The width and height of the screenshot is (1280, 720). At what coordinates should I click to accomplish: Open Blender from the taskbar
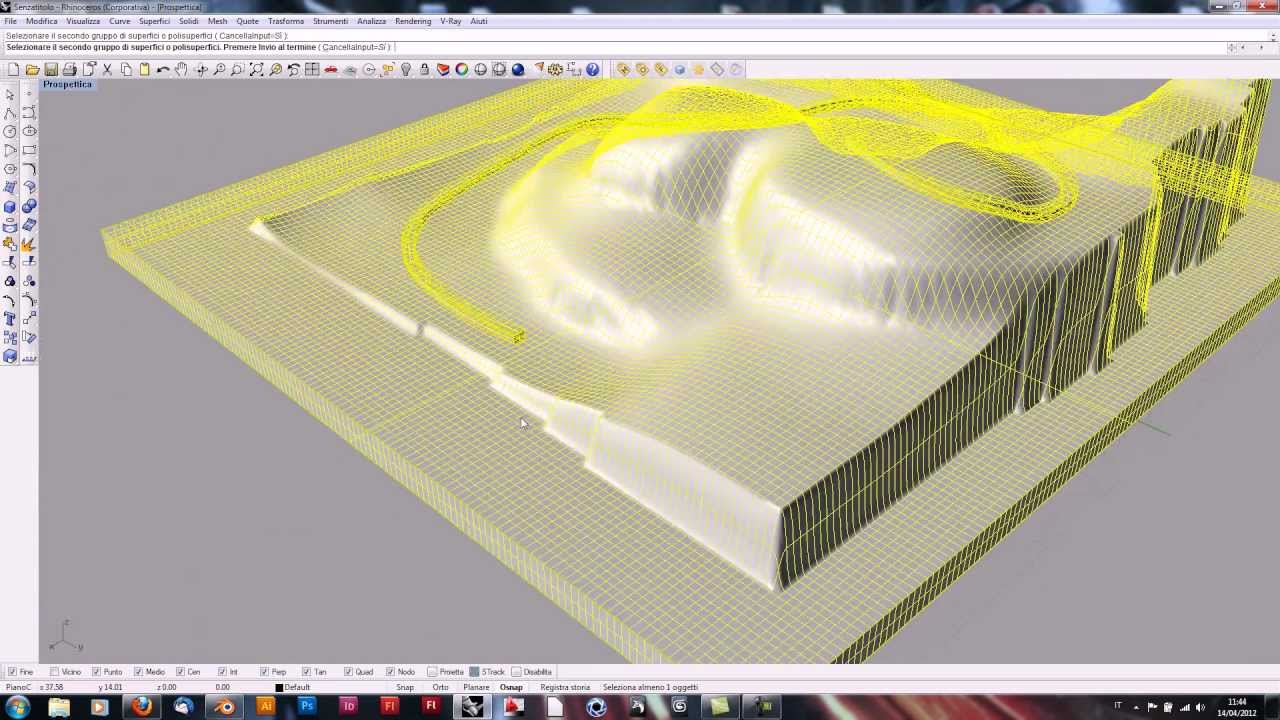(x=224, y=707)
